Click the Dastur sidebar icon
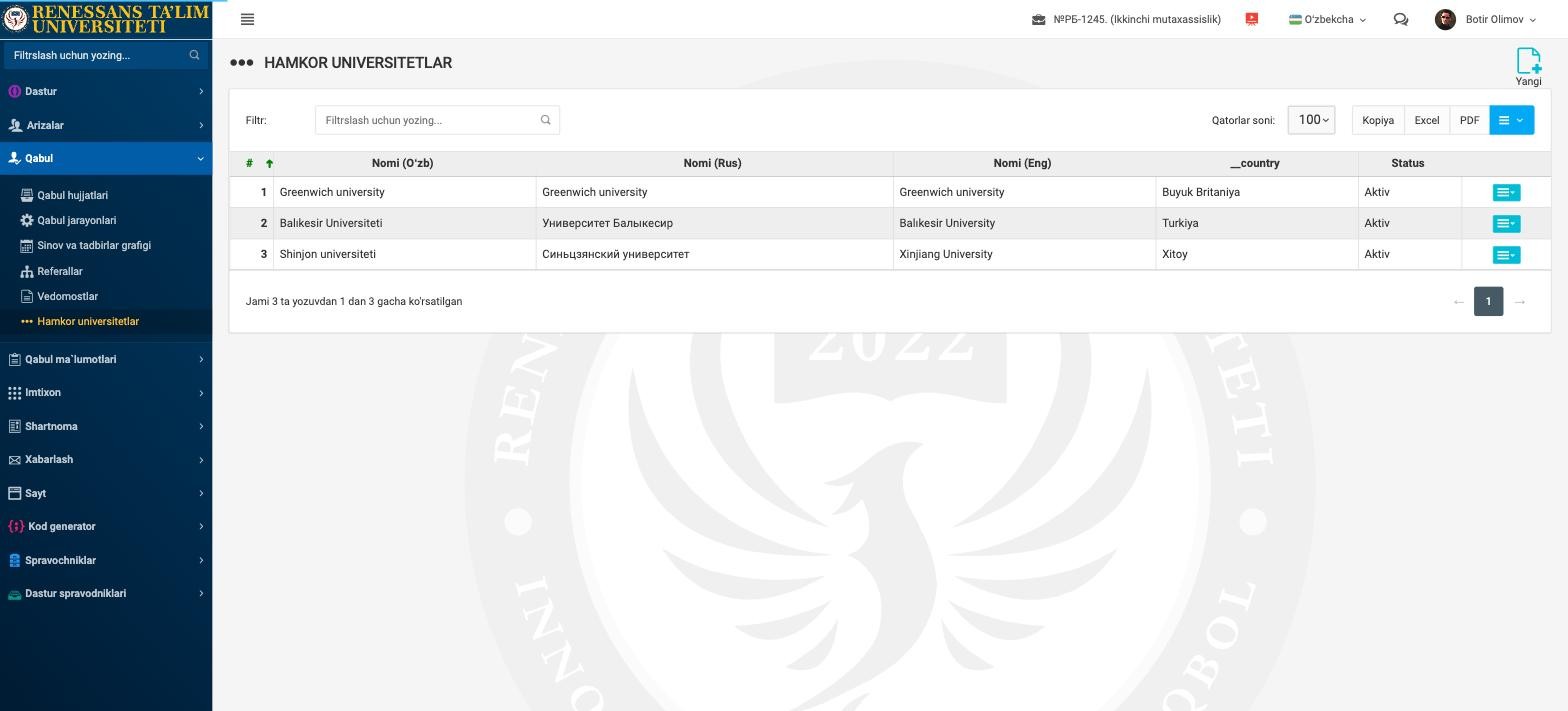The height and width of the screenshot is (711, 1568). tap(14, 91)
